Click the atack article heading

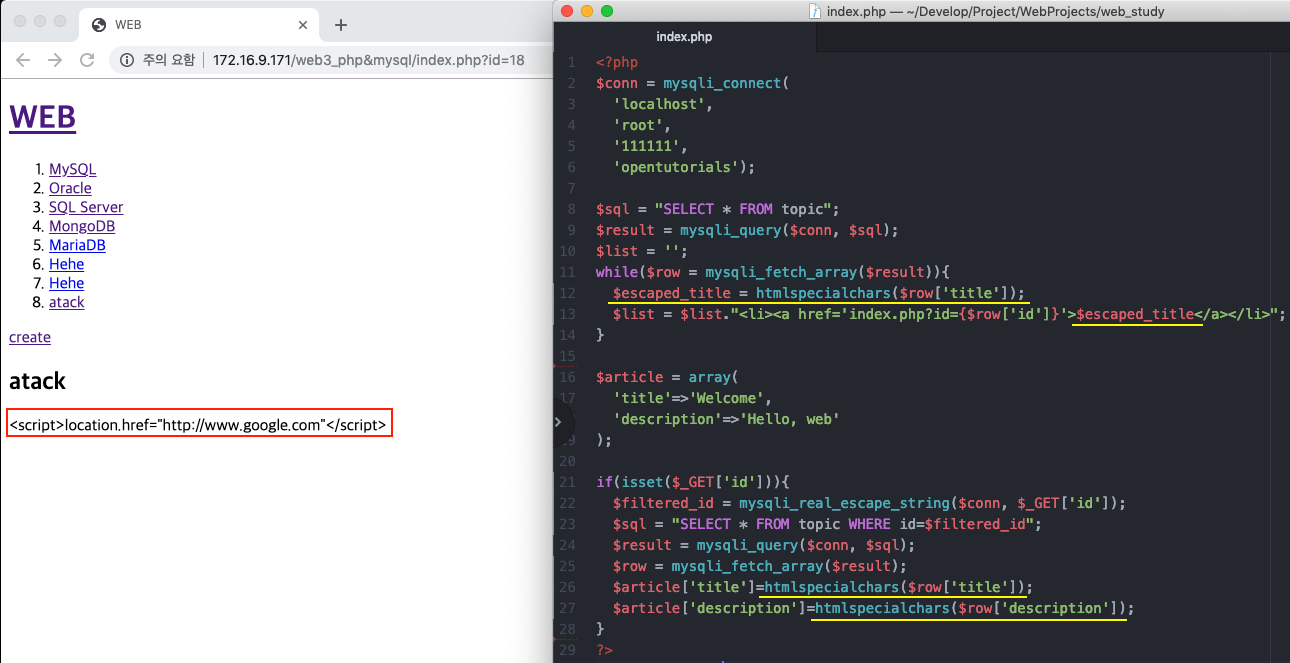coord(37,381)
